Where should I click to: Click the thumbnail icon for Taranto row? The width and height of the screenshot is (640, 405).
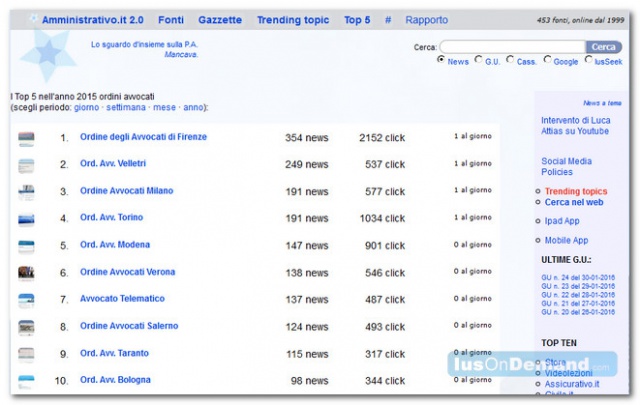pos(27,355)
